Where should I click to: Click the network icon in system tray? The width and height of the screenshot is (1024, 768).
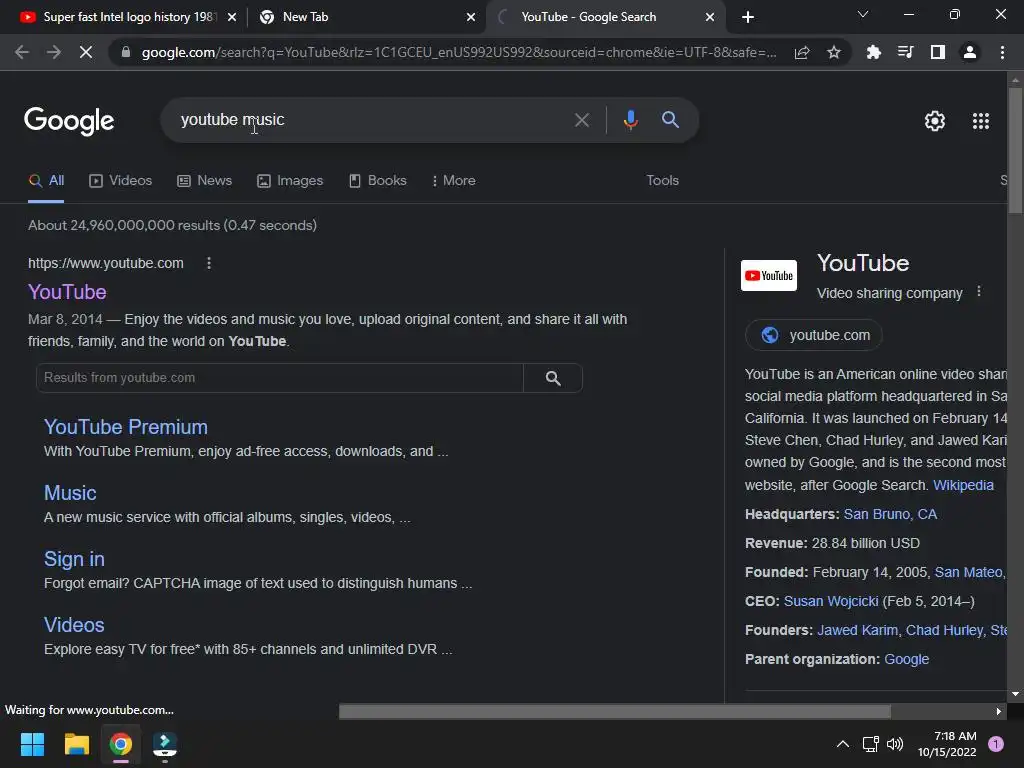[870, 744]
